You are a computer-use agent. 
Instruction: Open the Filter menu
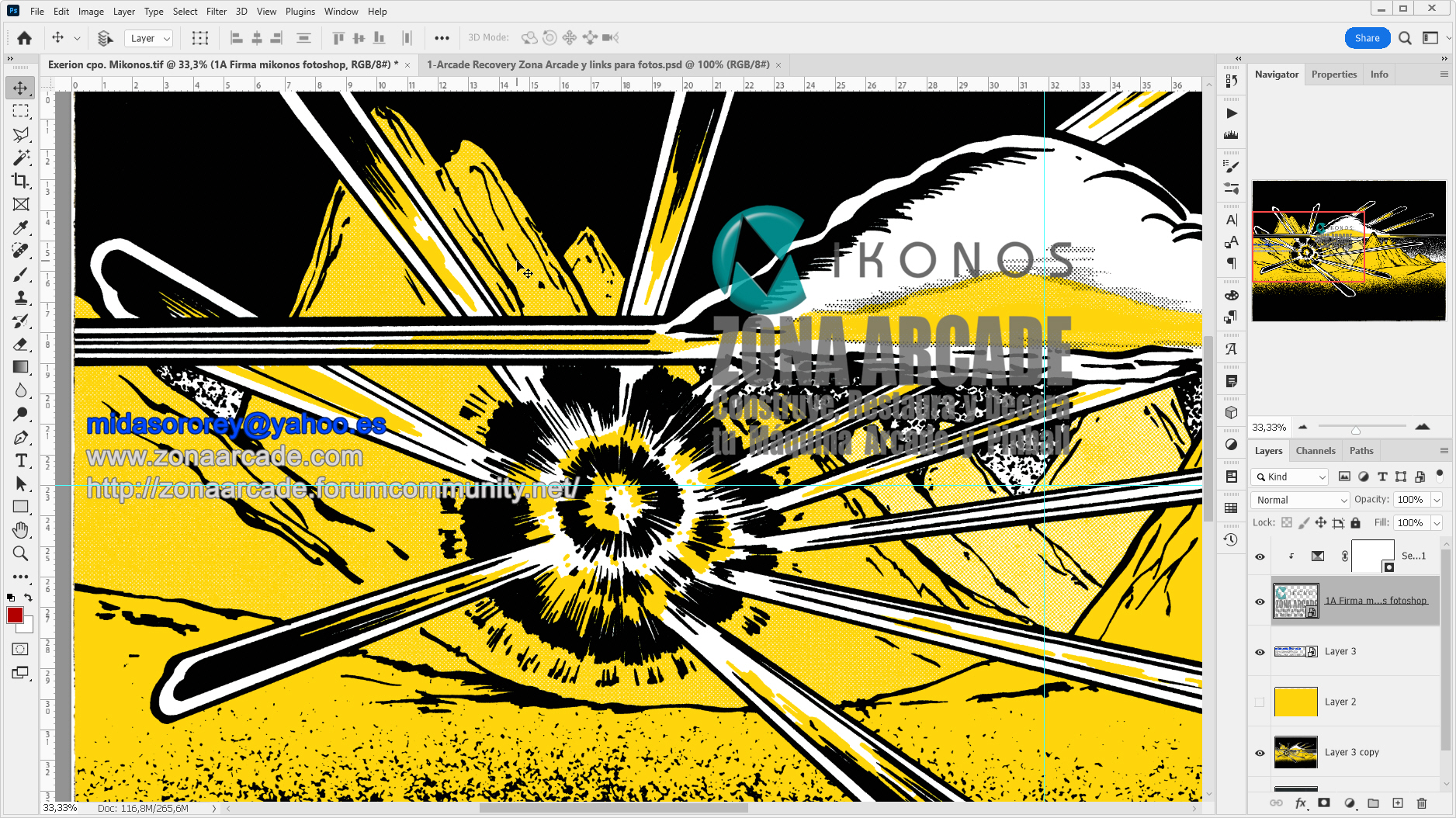tap(216, 12)
